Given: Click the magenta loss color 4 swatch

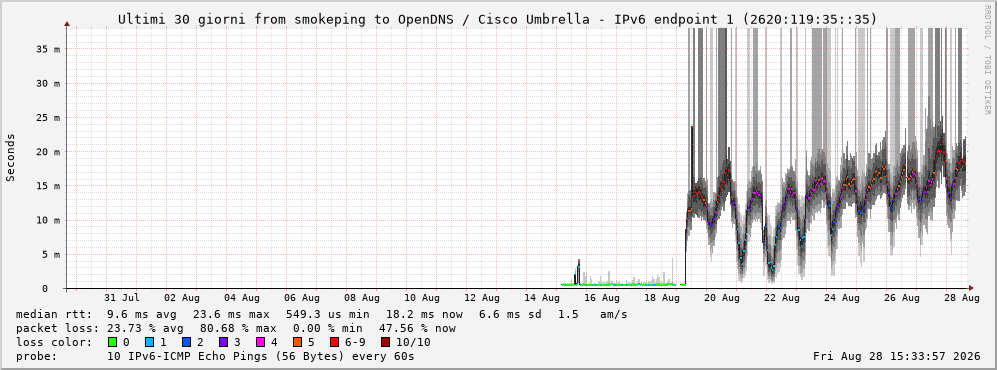Looking at the screenshot, I should 260,342.
